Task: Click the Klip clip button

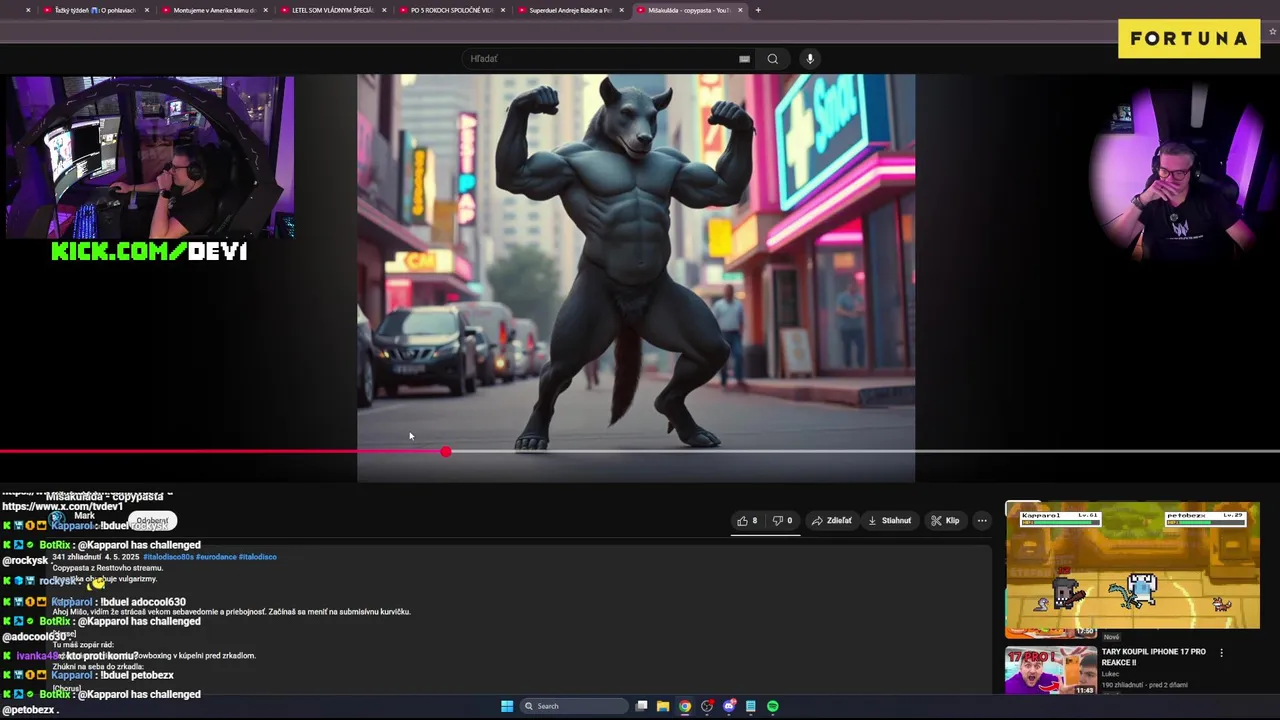Action: click(945, 520)
